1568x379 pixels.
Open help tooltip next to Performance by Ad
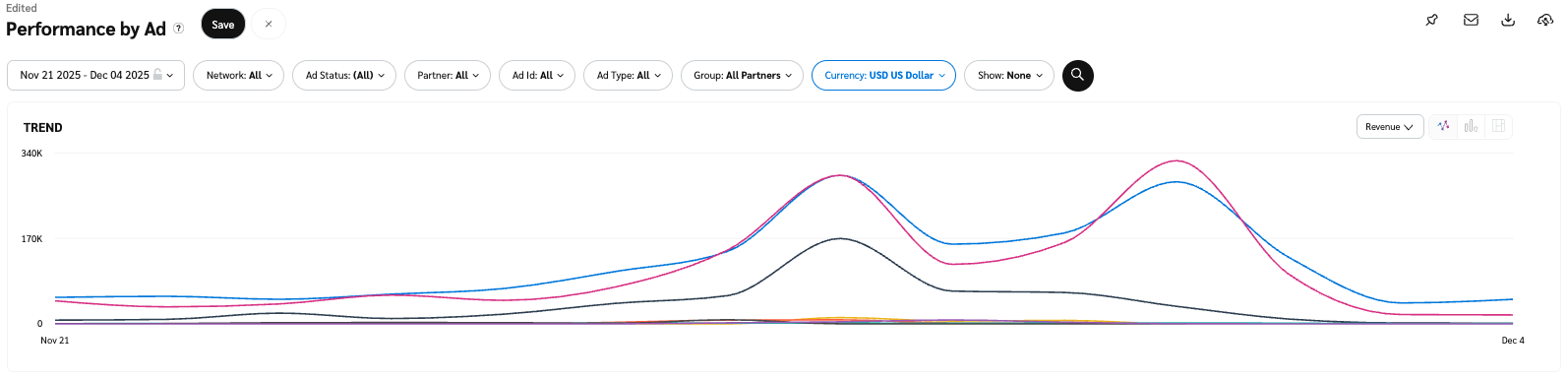[x=179, y=29]
